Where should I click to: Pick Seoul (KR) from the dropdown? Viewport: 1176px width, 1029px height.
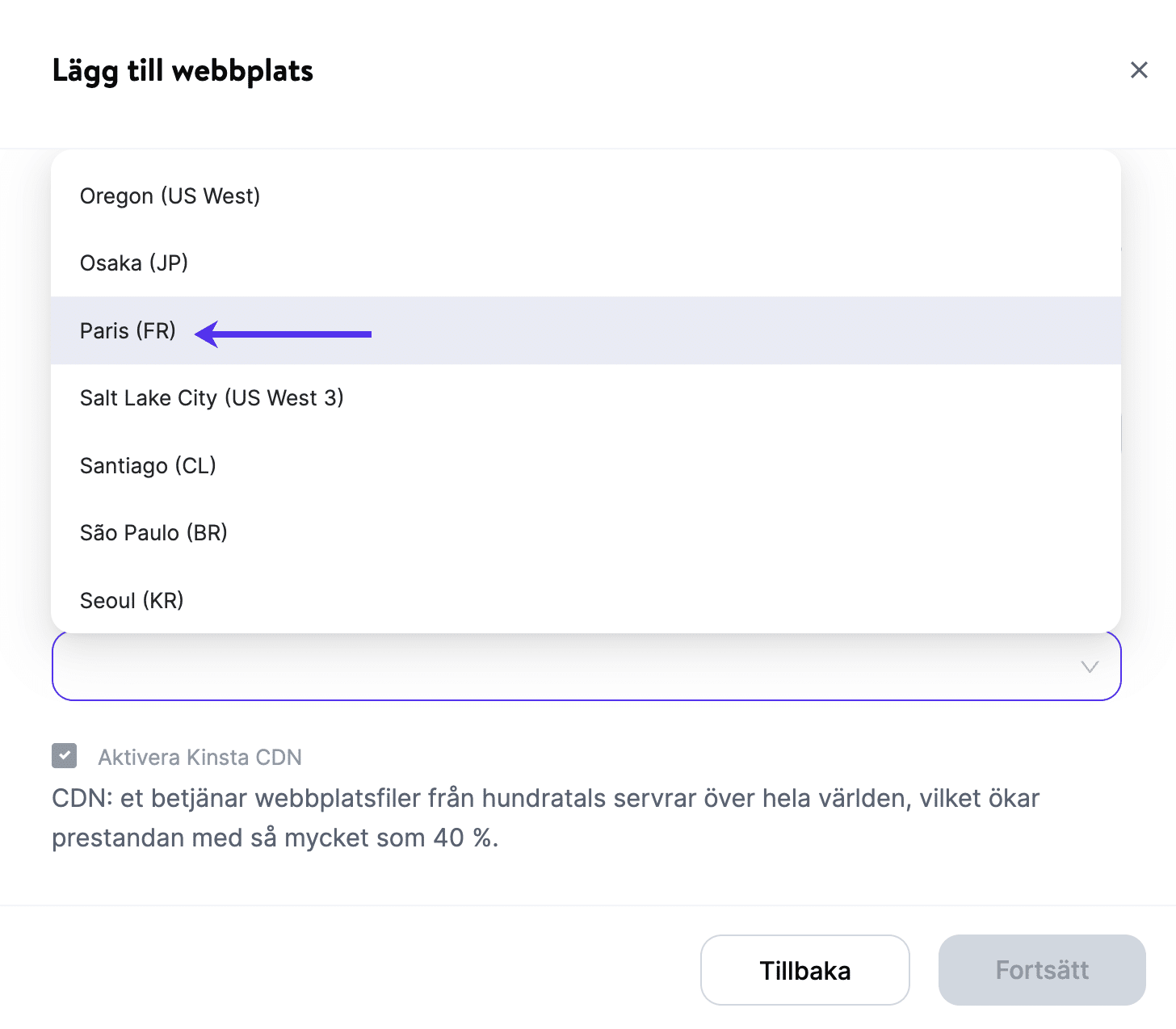click(132, 601)
